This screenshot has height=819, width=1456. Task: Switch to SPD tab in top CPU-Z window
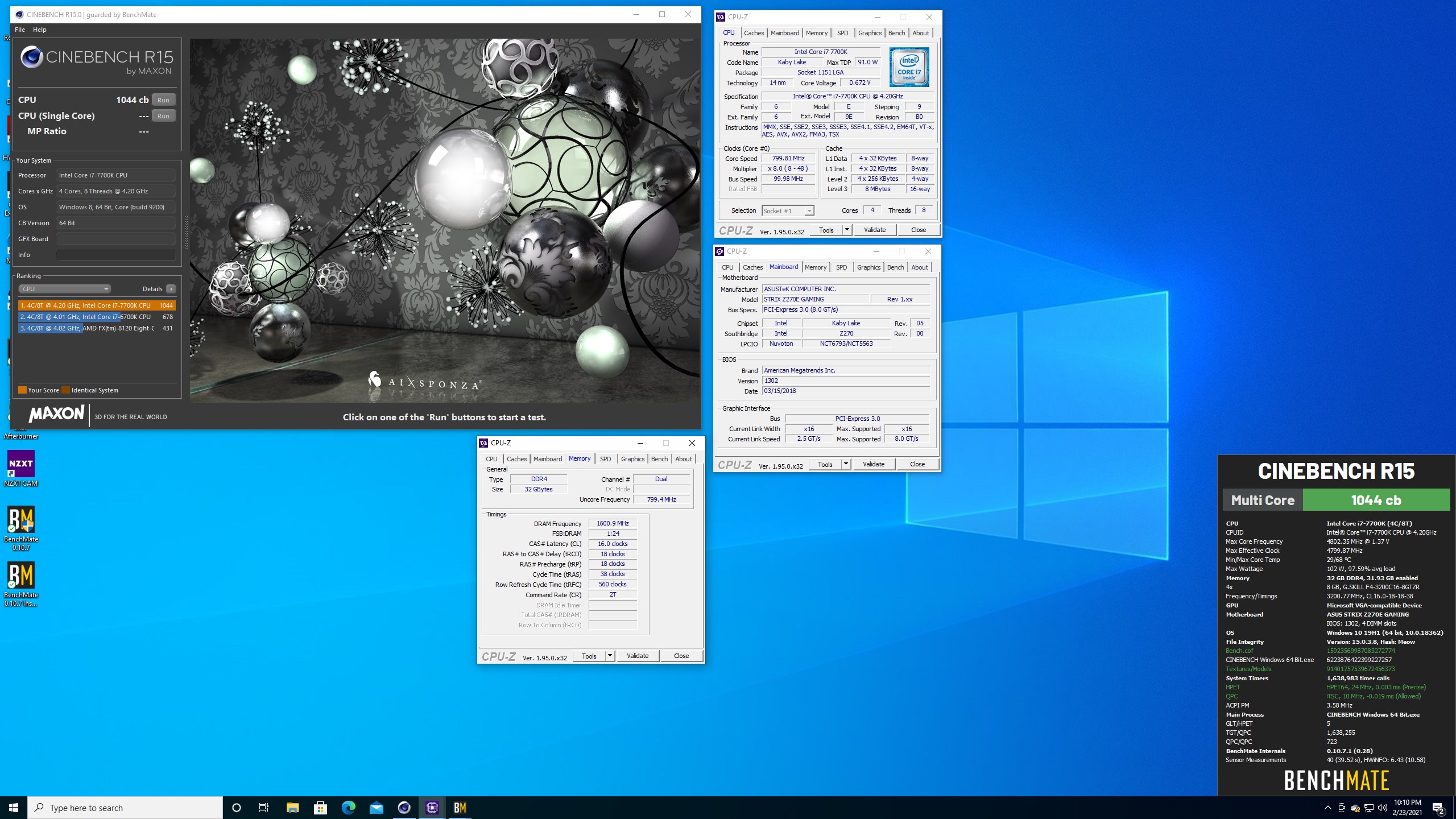pos(843,33)
